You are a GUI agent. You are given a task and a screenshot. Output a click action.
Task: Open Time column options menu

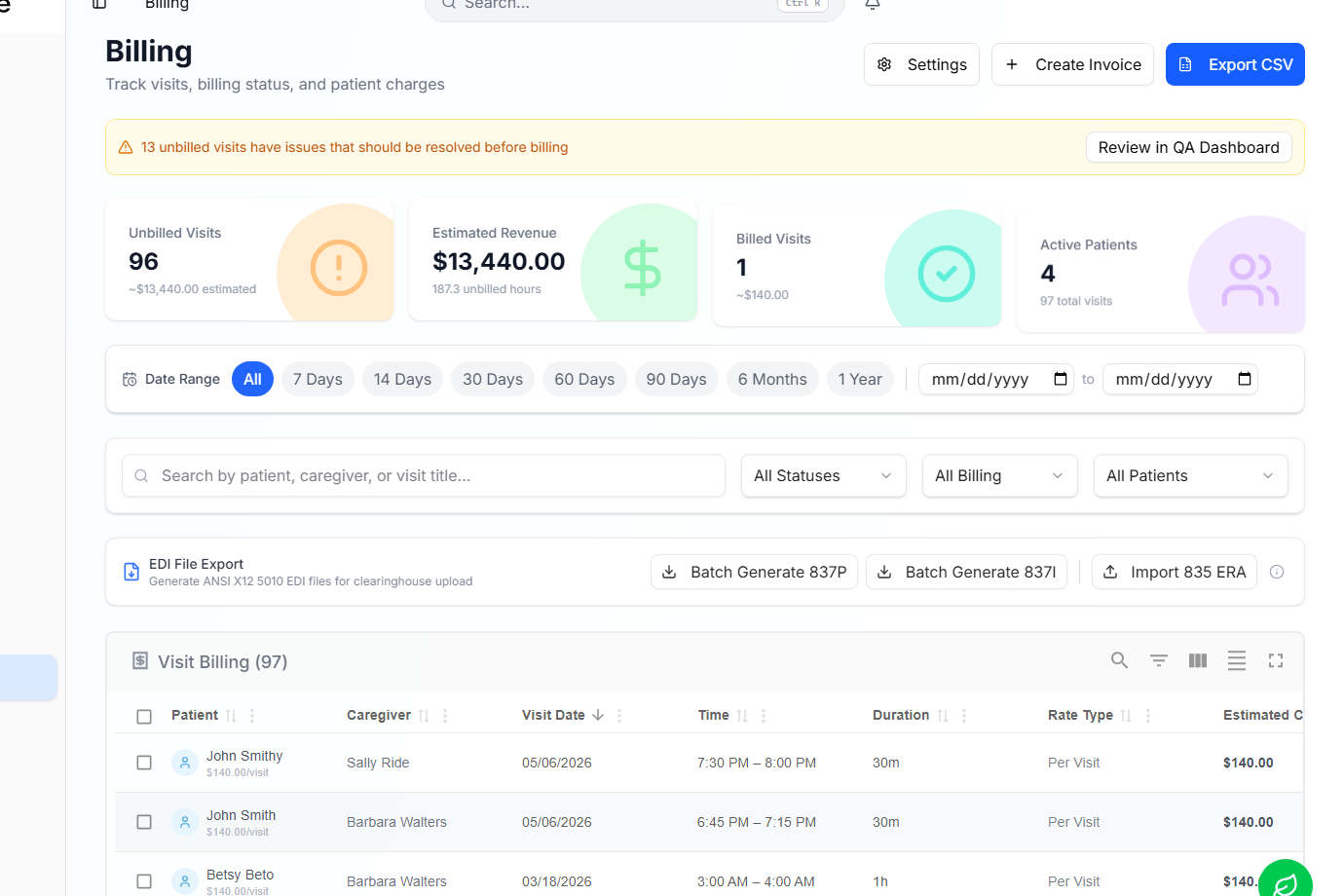(764, 716)
